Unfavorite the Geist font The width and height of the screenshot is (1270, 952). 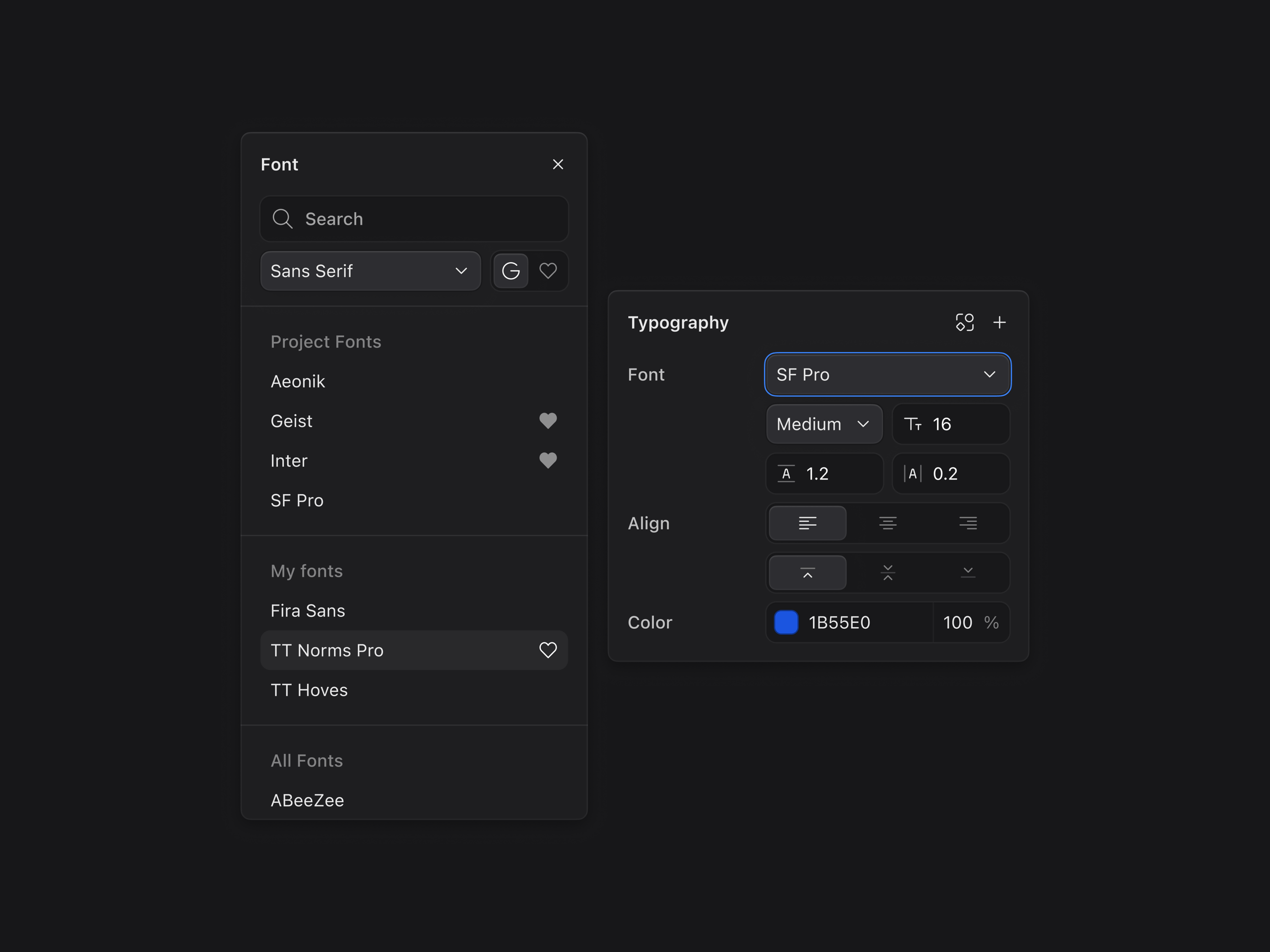point(548,420)
